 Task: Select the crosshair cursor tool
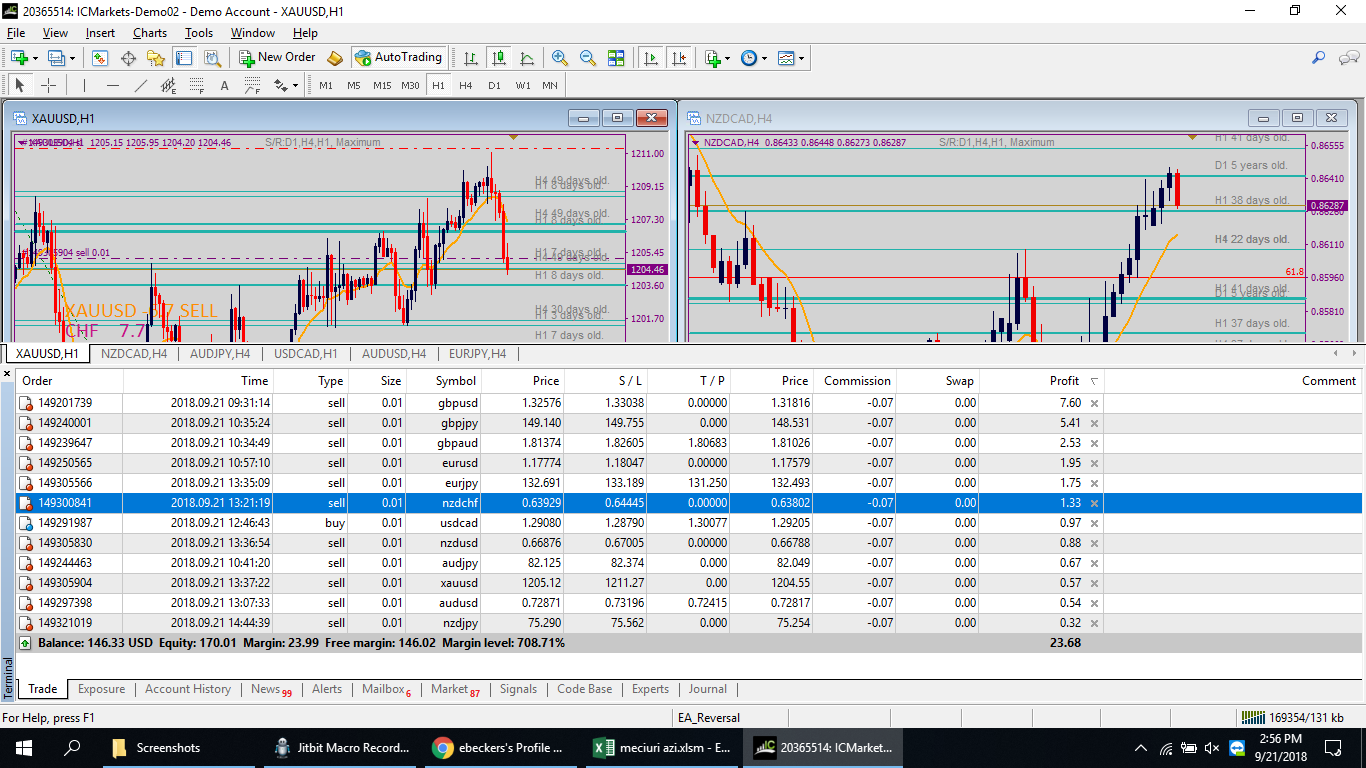coord(48,85)
